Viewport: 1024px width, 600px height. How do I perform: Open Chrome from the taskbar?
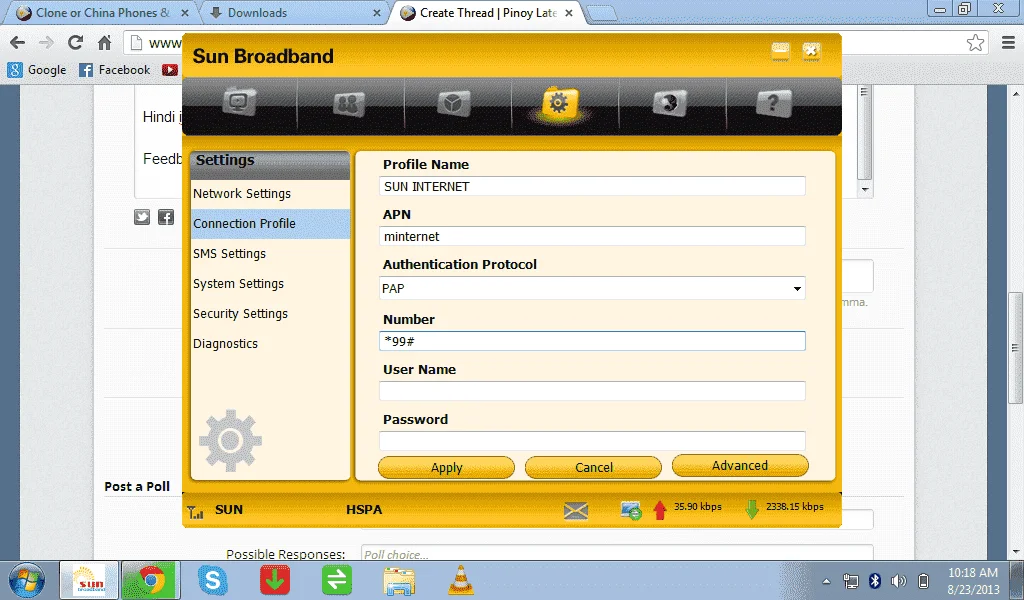[151, 580]
